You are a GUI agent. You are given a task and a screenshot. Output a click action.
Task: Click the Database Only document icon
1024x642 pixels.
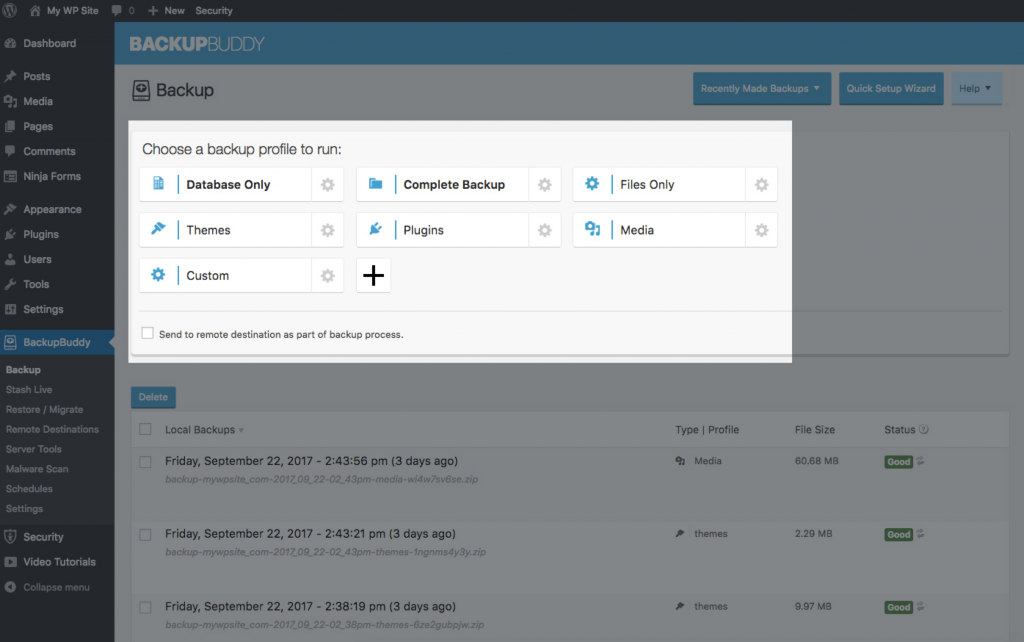click(x=159, y=184)
